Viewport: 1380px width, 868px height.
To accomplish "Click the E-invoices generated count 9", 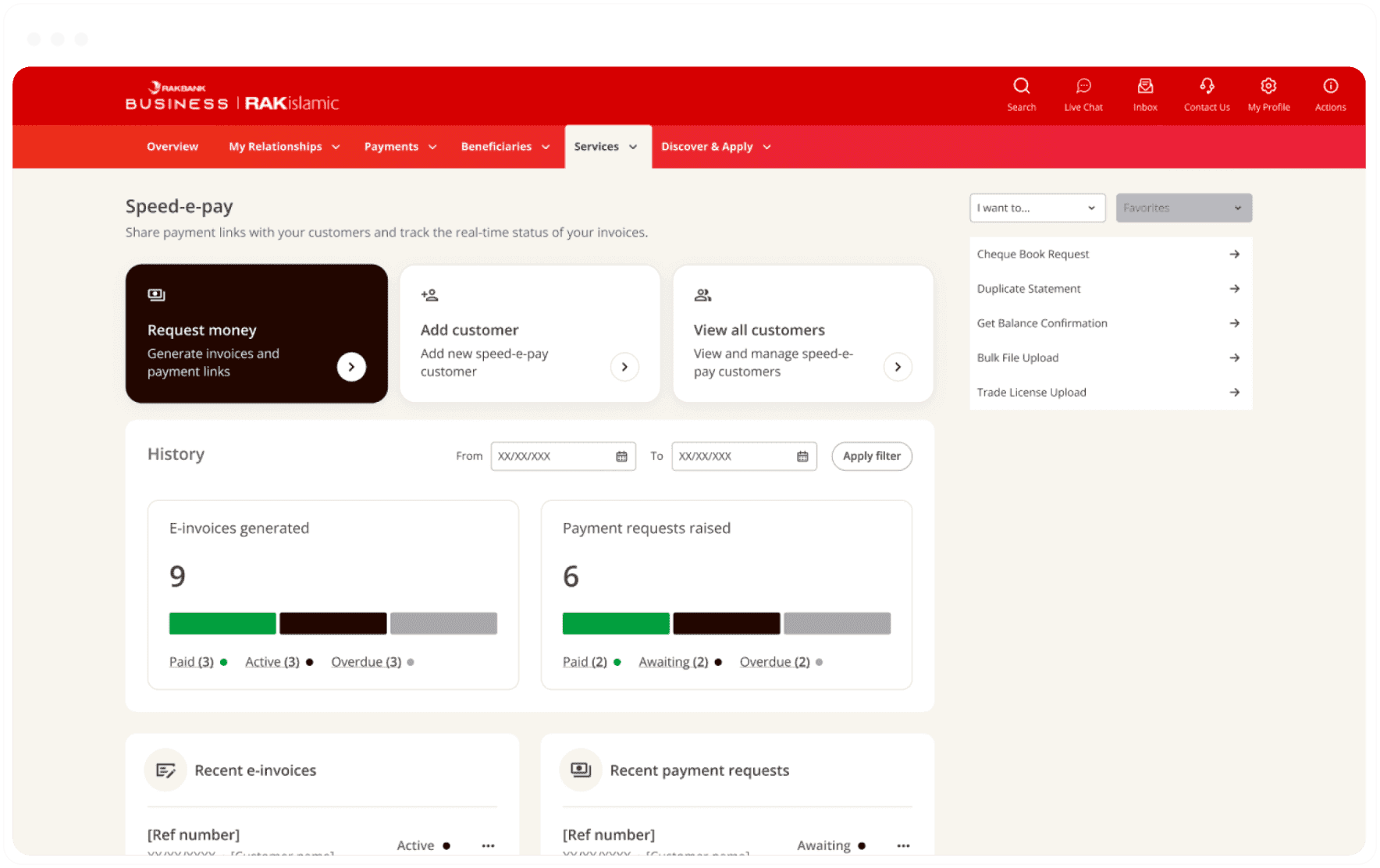I will click(x=178, y=577).
